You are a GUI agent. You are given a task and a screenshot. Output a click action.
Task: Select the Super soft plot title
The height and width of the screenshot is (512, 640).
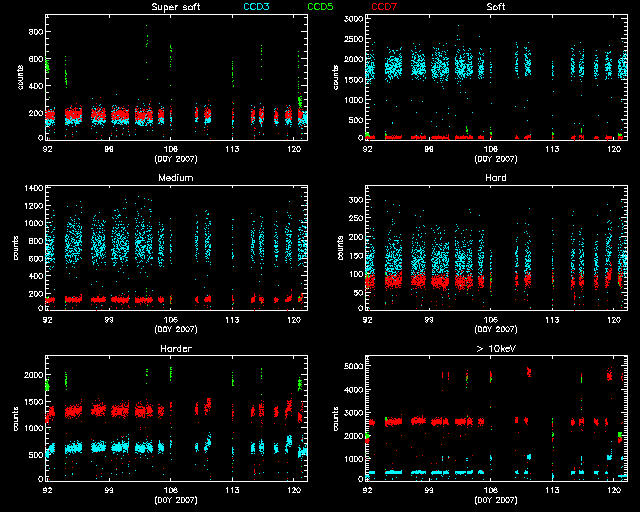(174, 8)
